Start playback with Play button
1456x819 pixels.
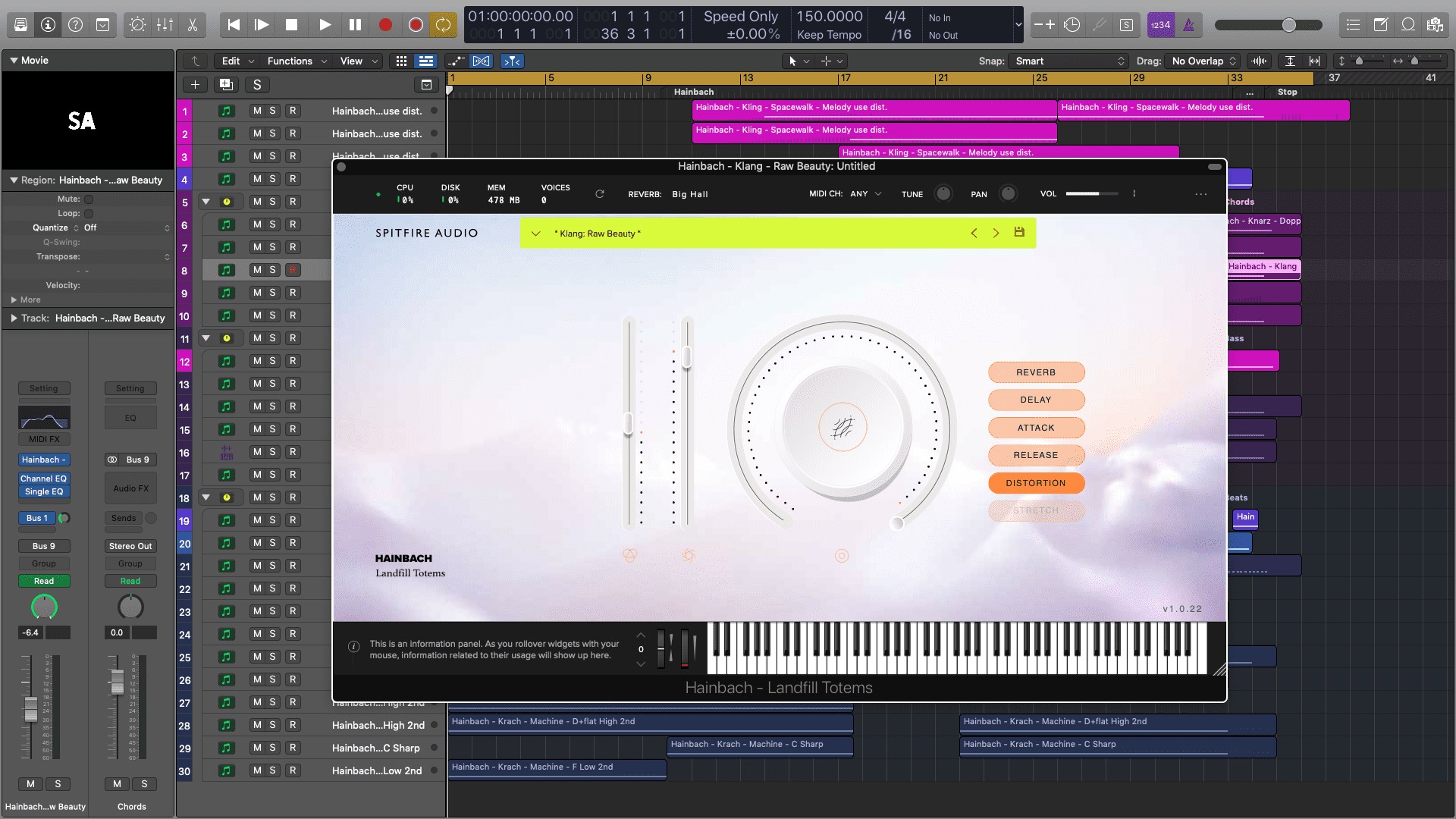(x=325, y=25)
